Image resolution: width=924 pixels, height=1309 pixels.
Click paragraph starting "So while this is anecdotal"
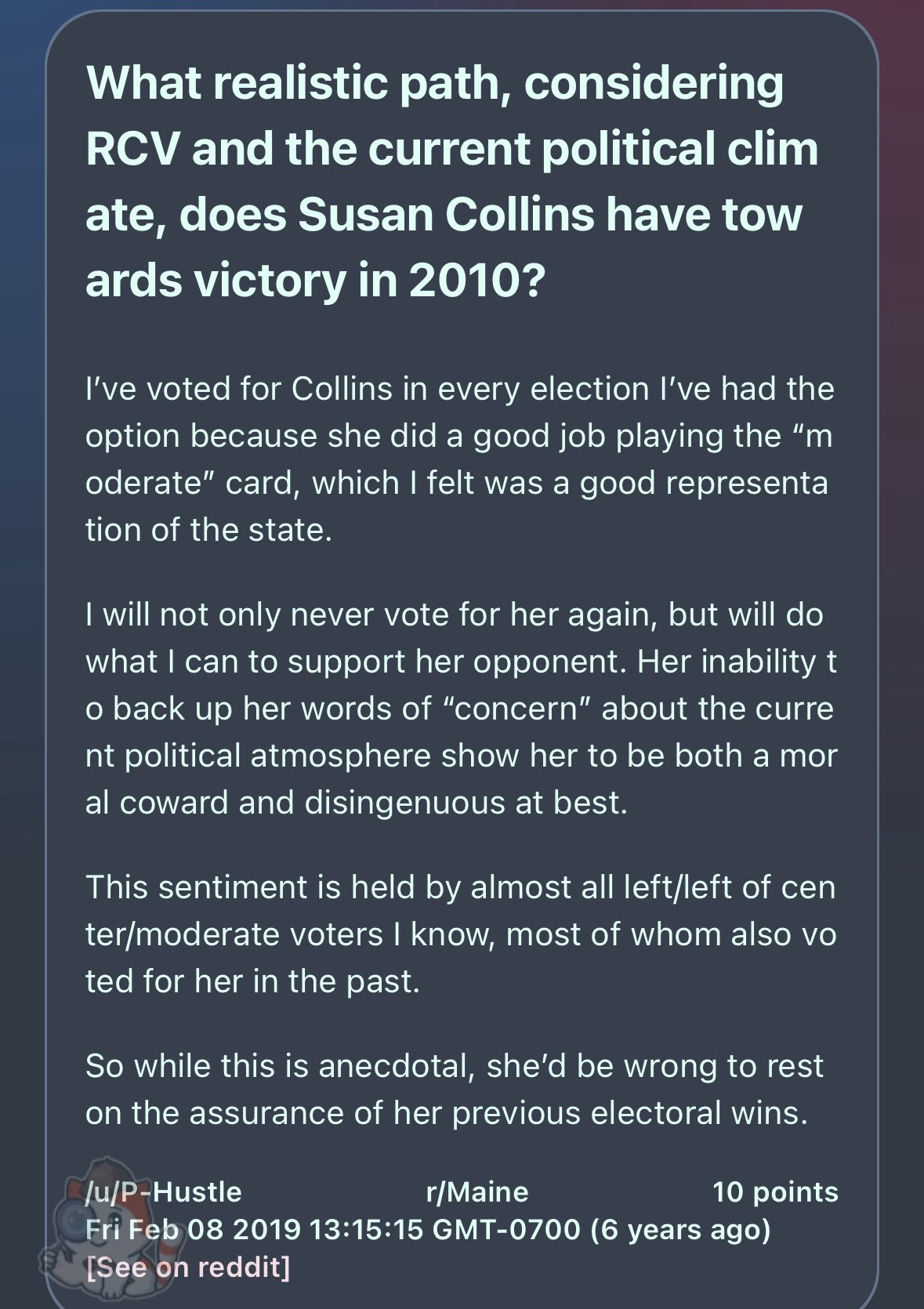click(455, 1090)
